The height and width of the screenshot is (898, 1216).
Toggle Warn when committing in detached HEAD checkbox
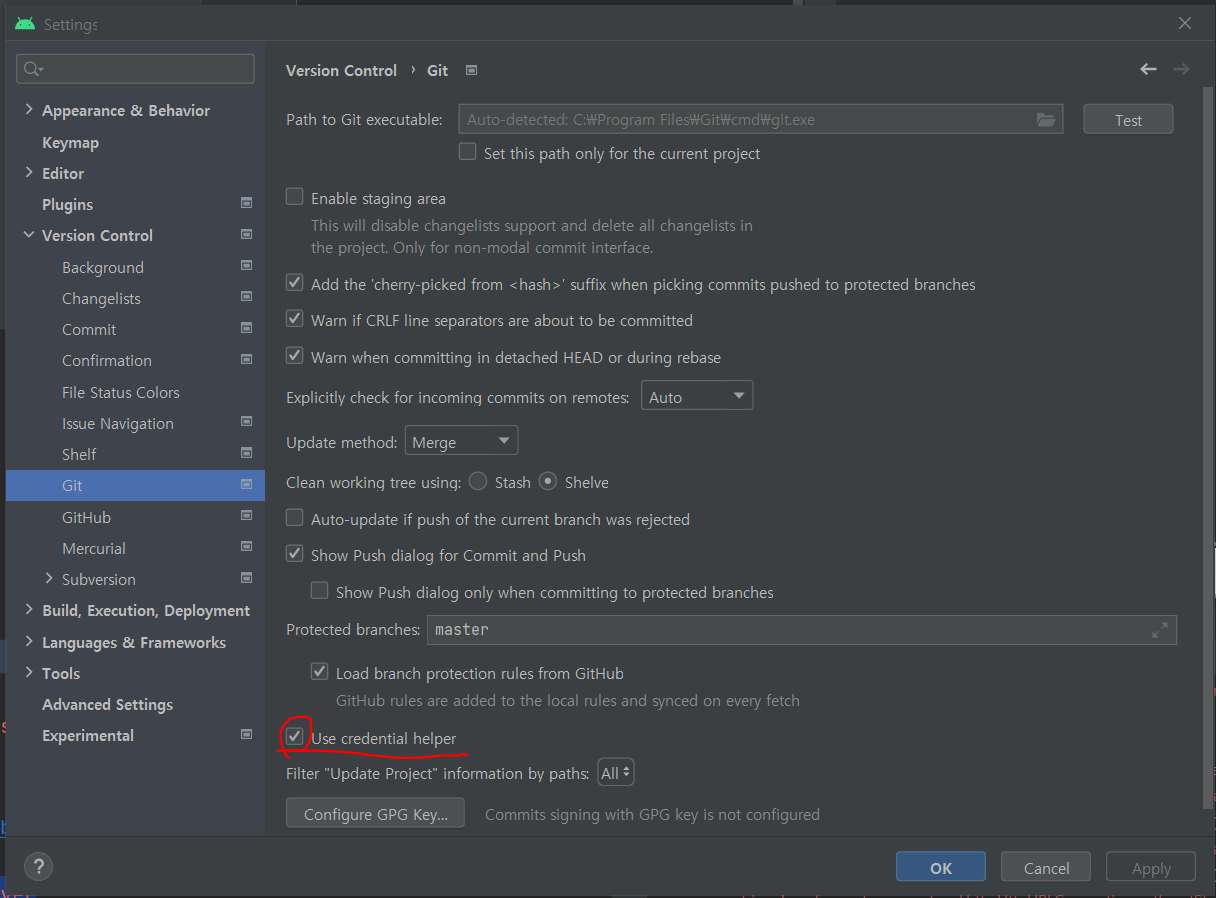click(x=294, y=355)
